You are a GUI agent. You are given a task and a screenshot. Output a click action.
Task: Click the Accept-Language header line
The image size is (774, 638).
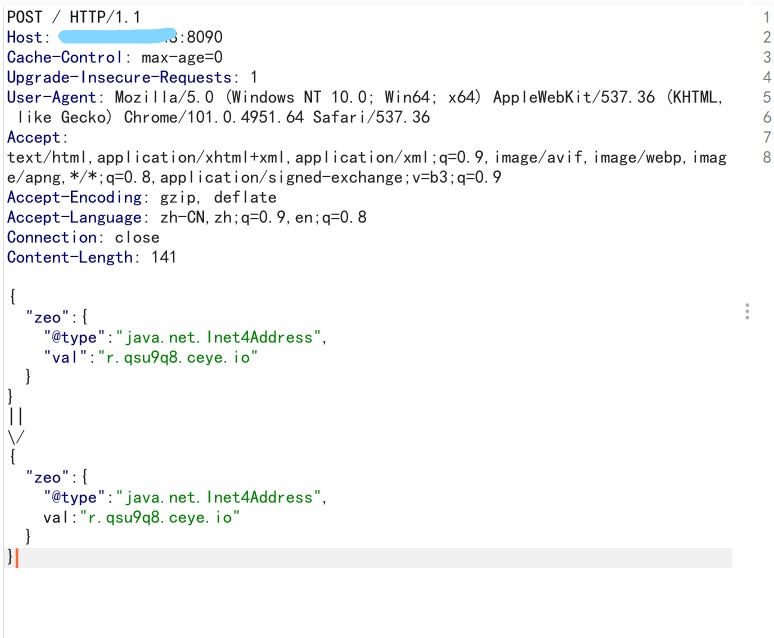[x=187, y=217]
